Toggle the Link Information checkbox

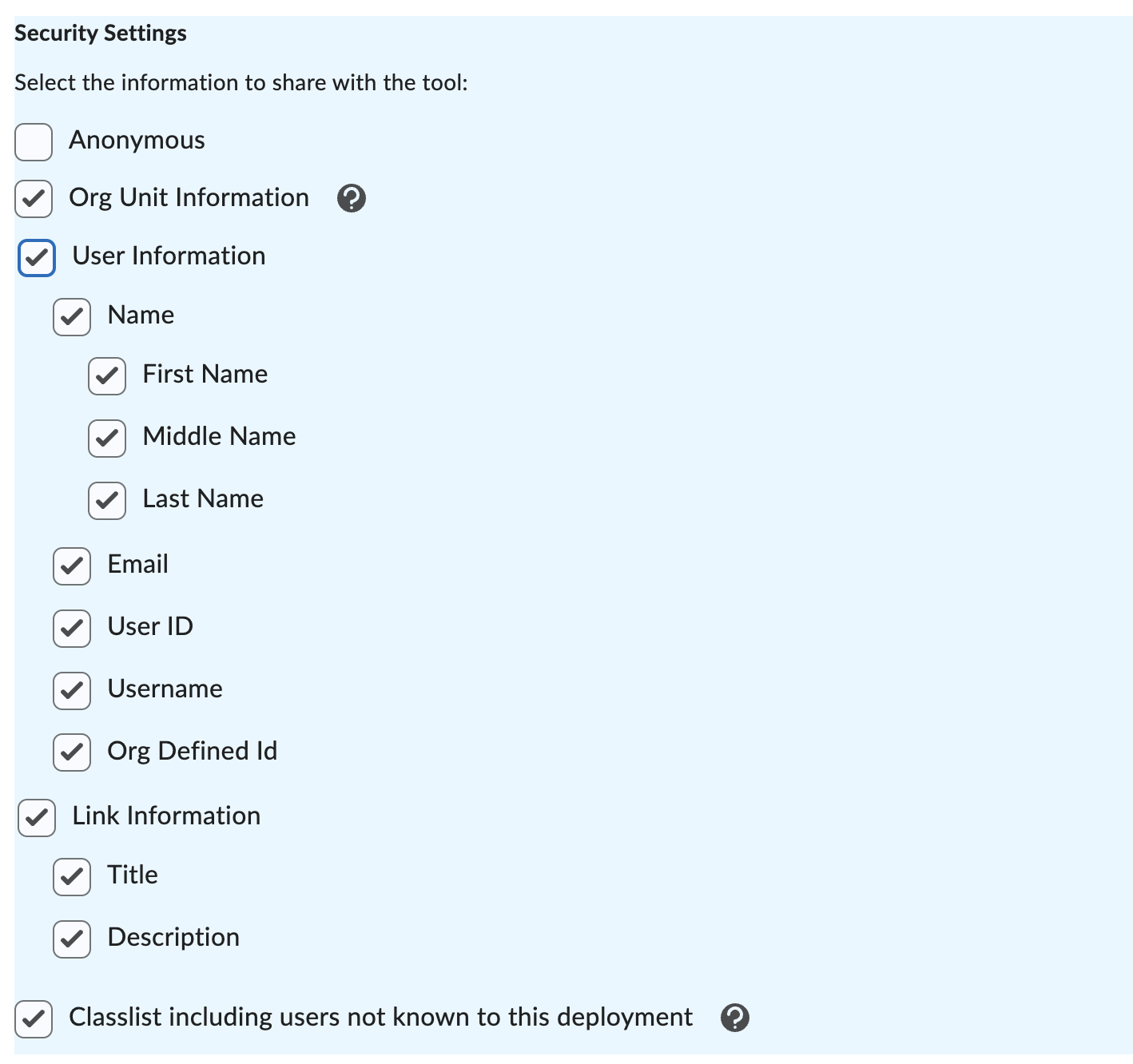tap(37, 818)
